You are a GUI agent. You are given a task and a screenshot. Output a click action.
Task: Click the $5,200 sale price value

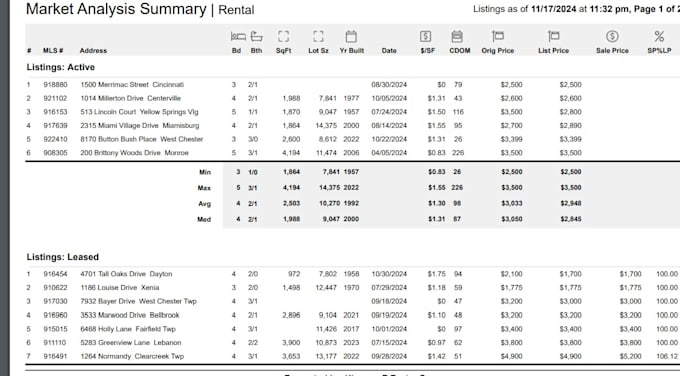point(631,356)
